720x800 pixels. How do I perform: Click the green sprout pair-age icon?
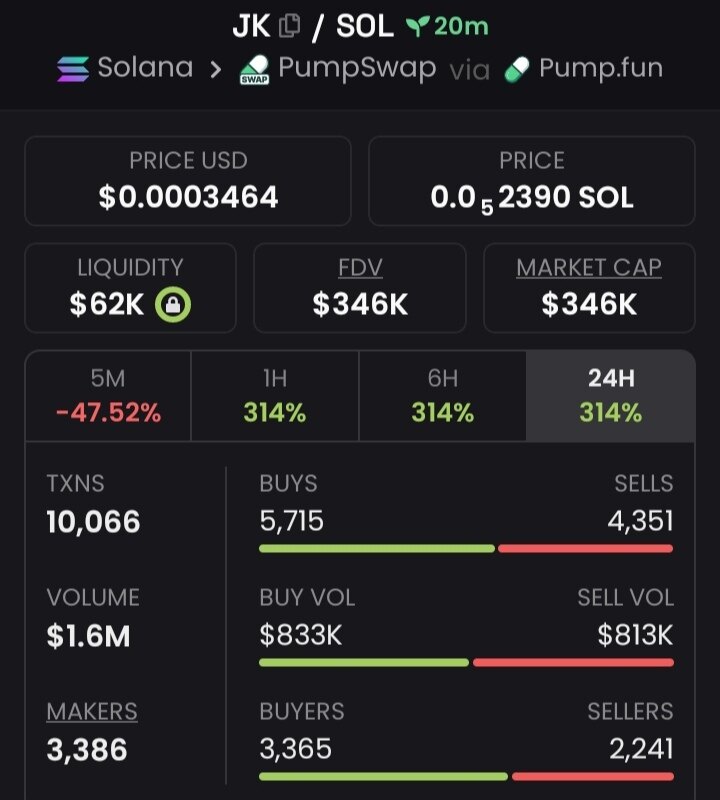pos(416,27)
